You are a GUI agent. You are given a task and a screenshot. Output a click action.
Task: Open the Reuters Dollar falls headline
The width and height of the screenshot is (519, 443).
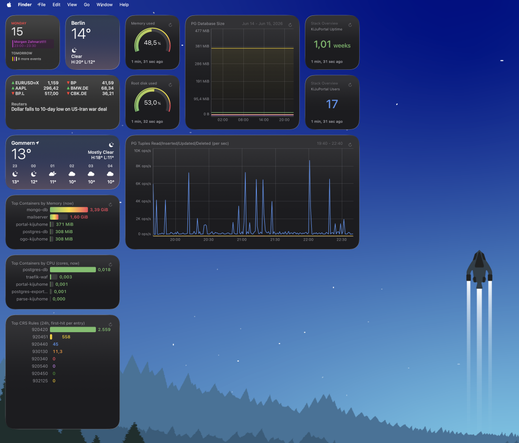(59, 109)
